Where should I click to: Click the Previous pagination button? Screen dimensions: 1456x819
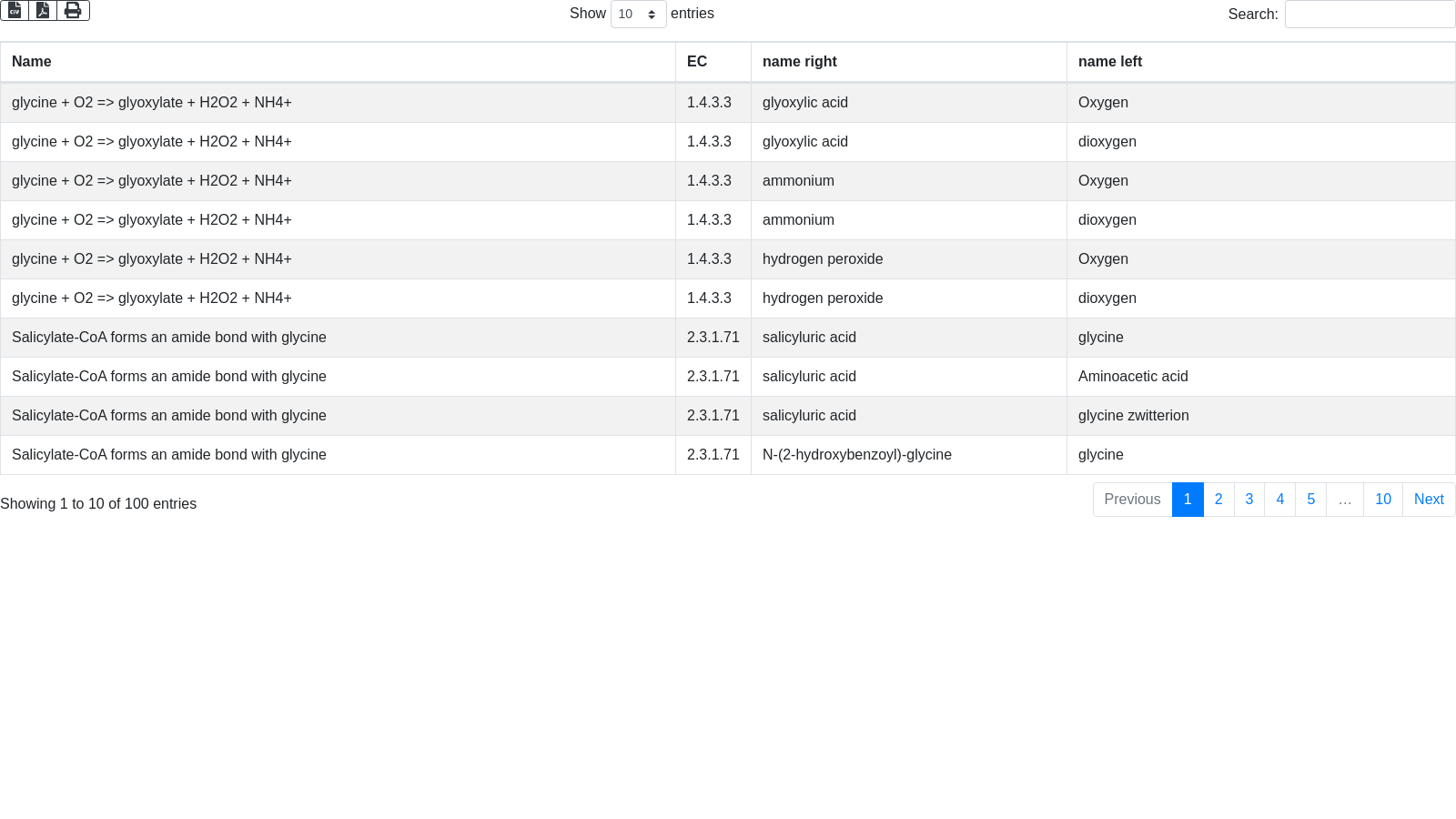pos(1132,500)
